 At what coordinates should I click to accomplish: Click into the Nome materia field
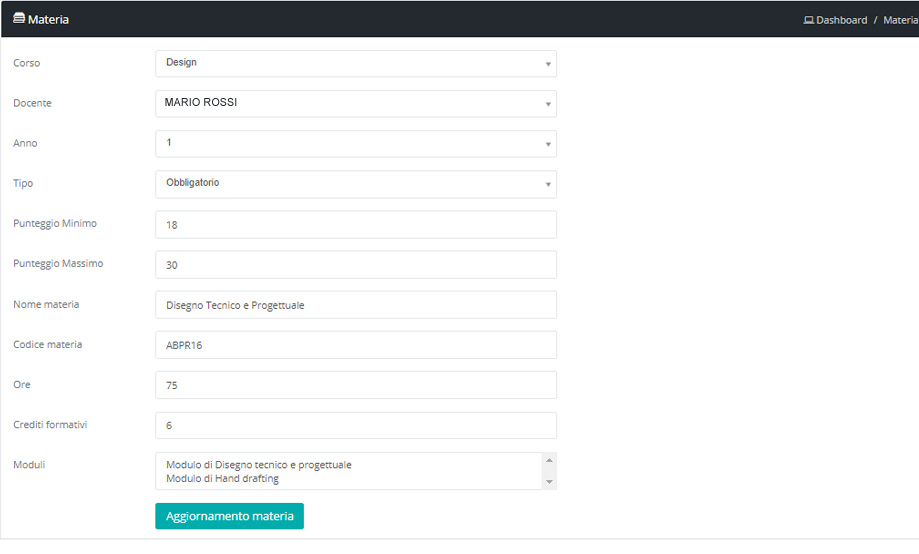pyautogui.click(x=355, y=305)
